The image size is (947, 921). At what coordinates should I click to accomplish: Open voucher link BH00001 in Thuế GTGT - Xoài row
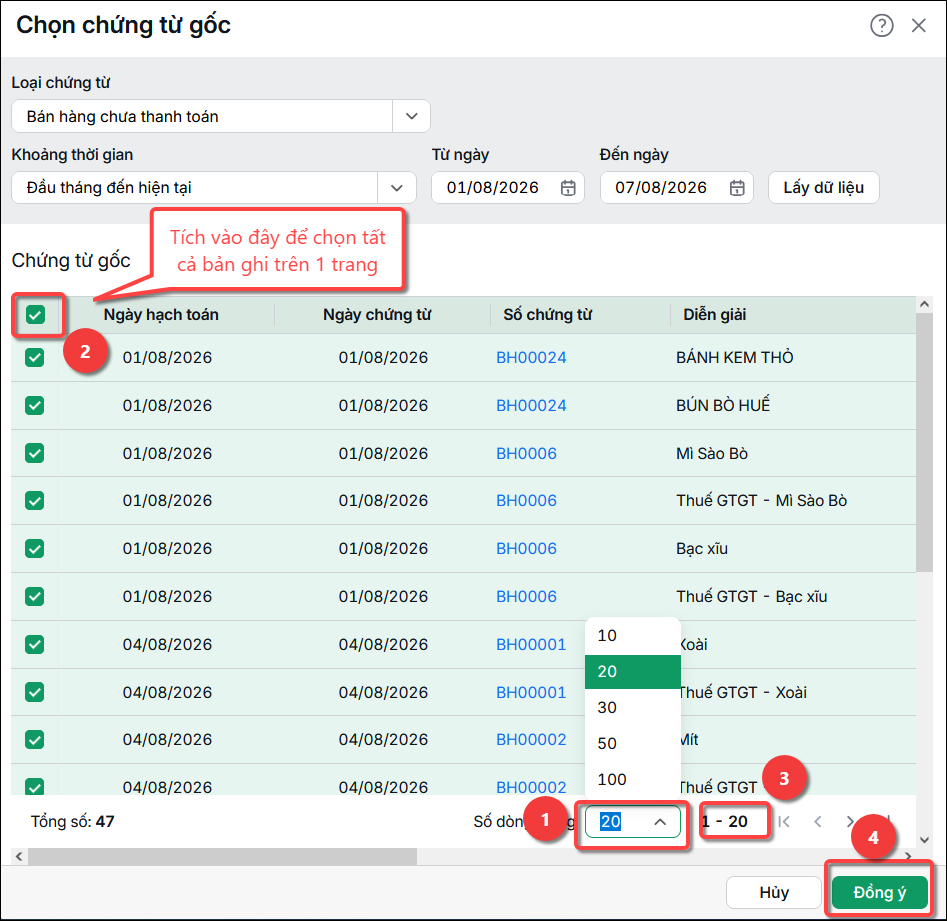point(531,692)
